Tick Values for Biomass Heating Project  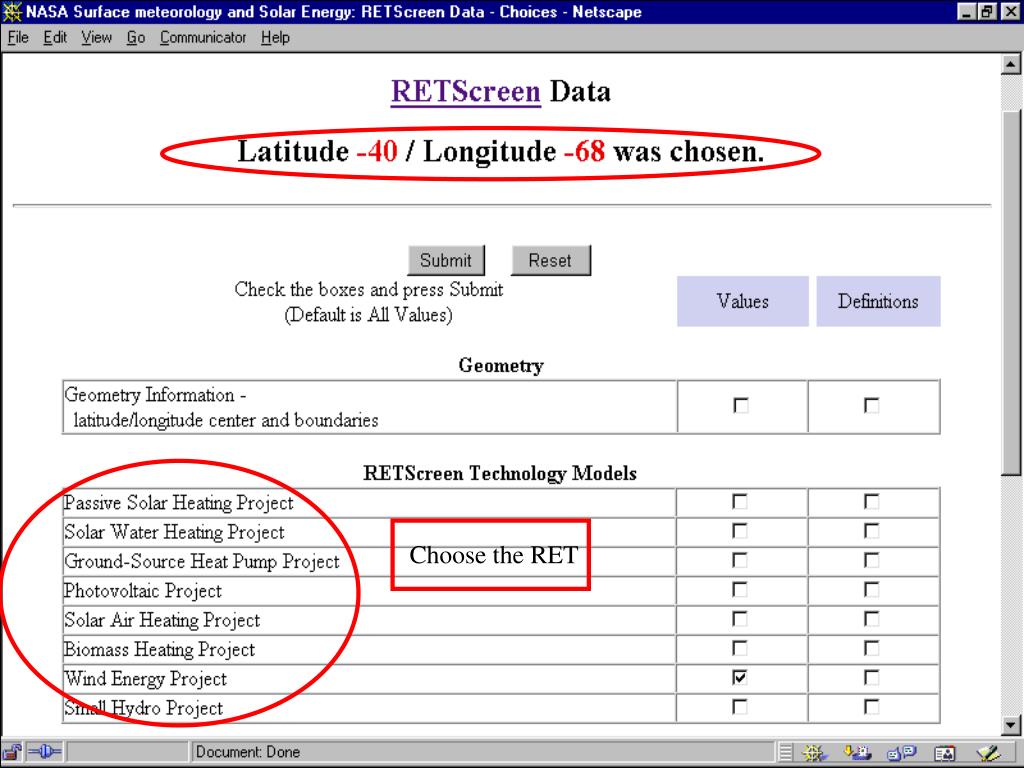(x=739, y=648)
